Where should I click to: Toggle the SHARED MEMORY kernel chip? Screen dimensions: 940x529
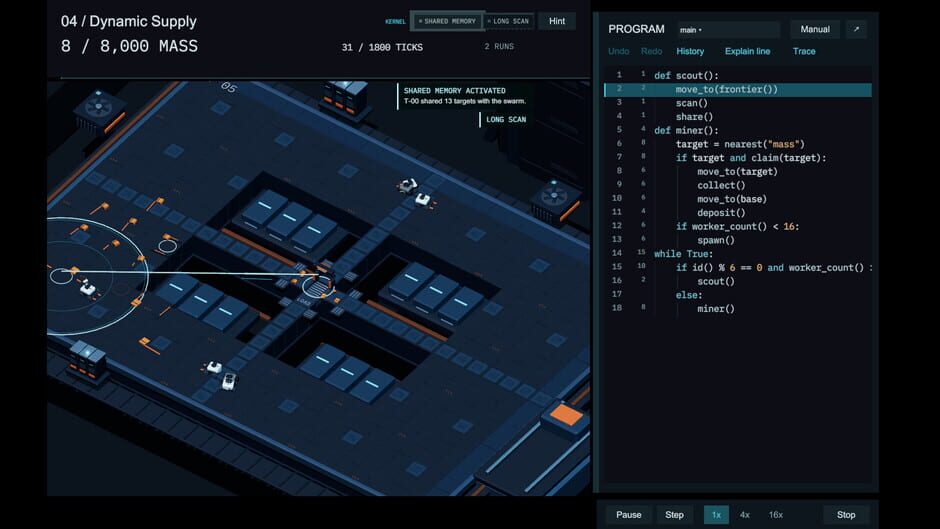click(x=447, y=21)
